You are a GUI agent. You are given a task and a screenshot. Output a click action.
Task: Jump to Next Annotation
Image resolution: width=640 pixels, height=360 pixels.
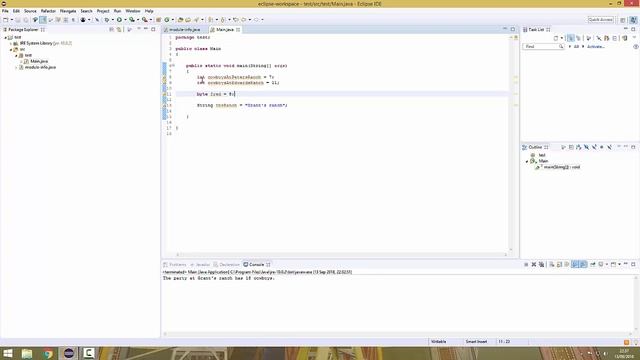click(211, 20)
